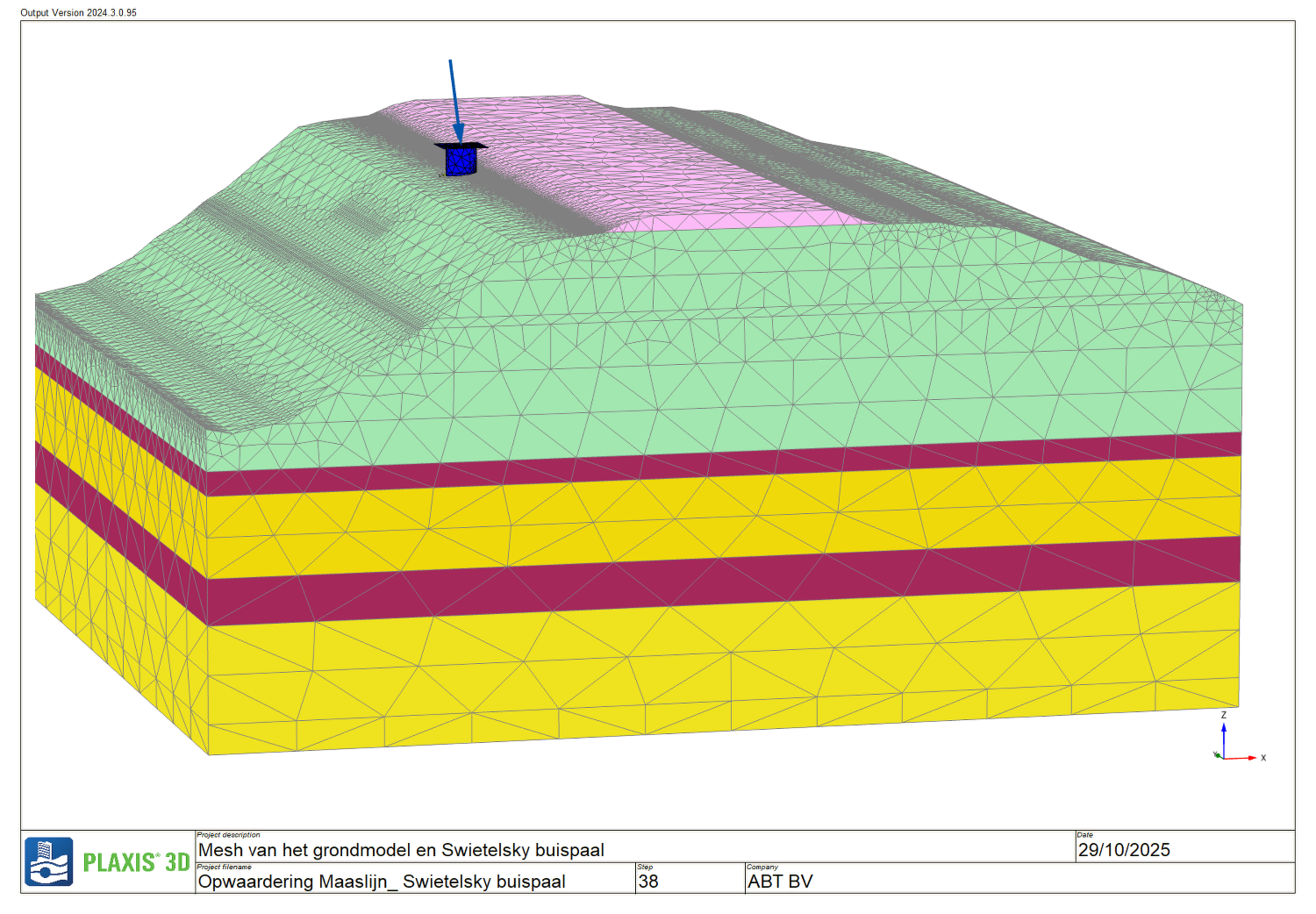
Task: Click the project description text field
Action: pos(401,850)
